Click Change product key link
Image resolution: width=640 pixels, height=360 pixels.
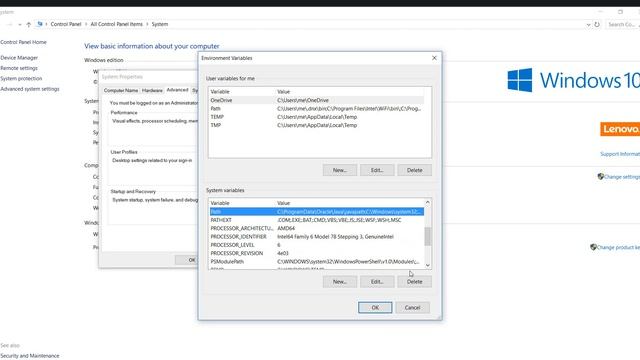[x=618, y=247]
